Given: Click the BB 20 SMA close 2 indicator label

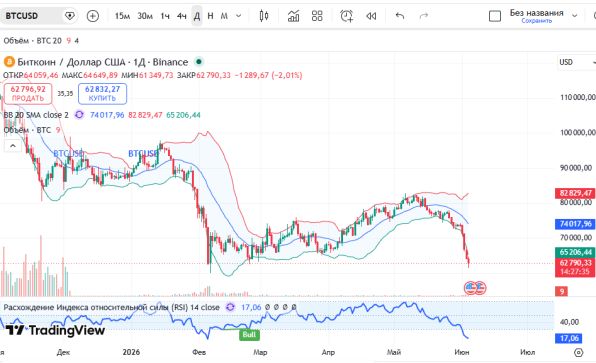Looking at the screenshot, I should click(x=36, y=115).
